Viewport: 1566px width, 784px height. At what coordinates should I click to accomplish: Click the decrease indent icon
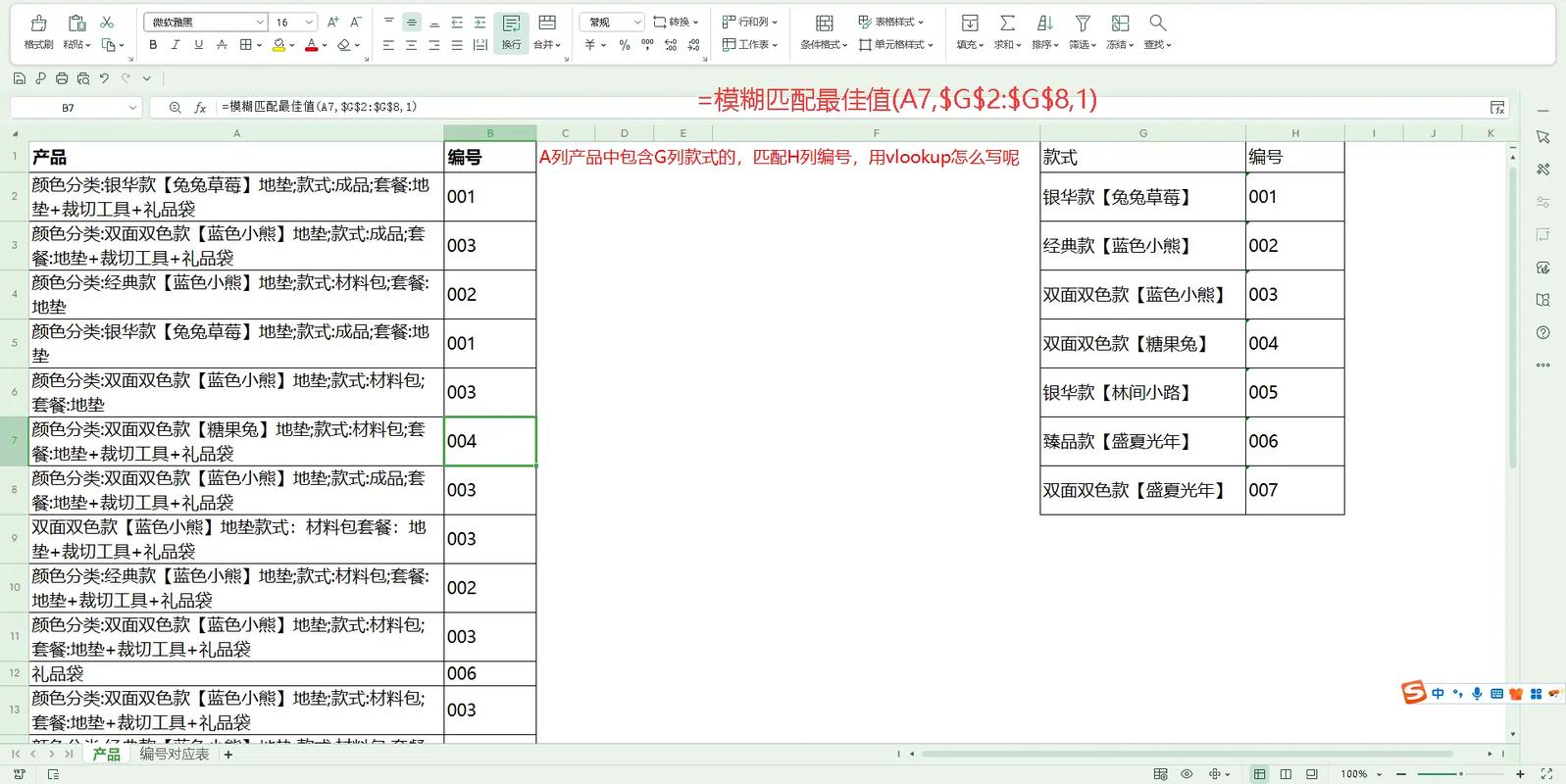click(457, 22)
